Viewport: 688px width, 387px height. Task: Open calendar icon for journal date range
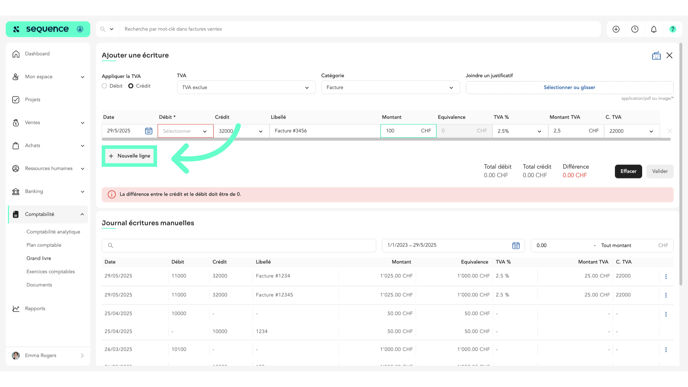516,245
